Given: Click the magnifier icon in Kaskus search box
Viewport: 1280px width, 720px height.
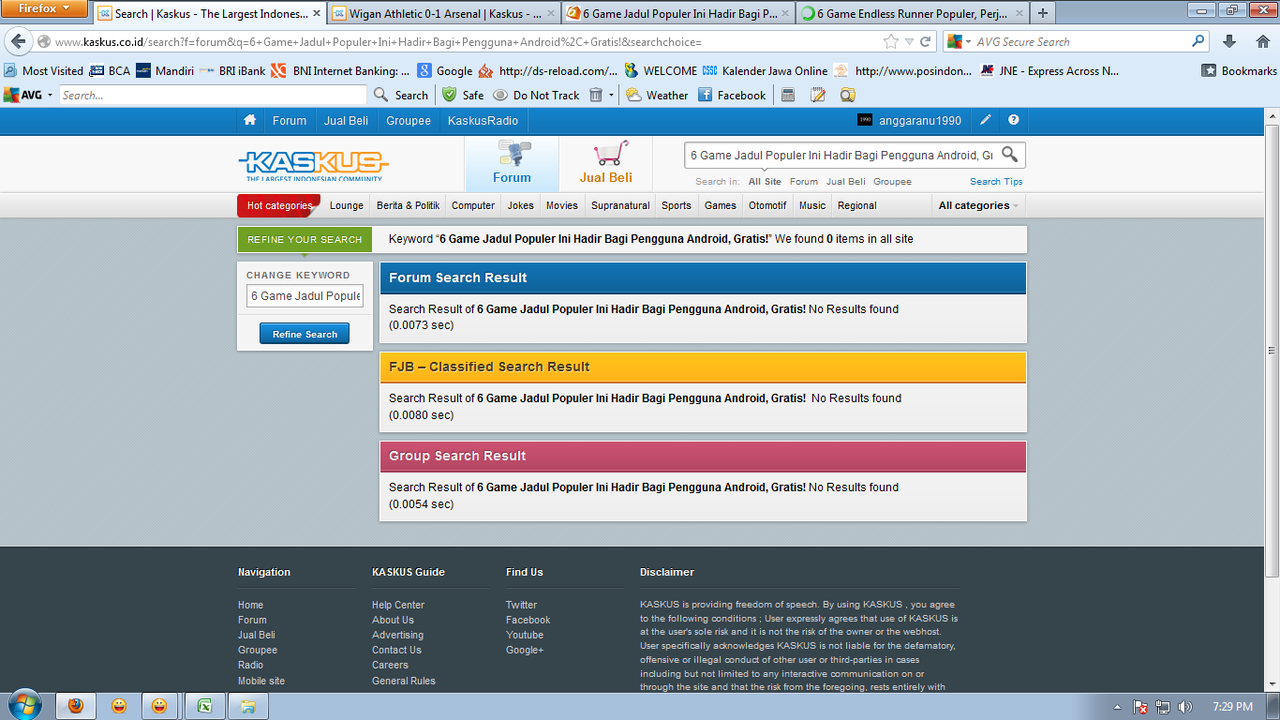Looking at the screenshot, I should click(x=1010, y=155).
